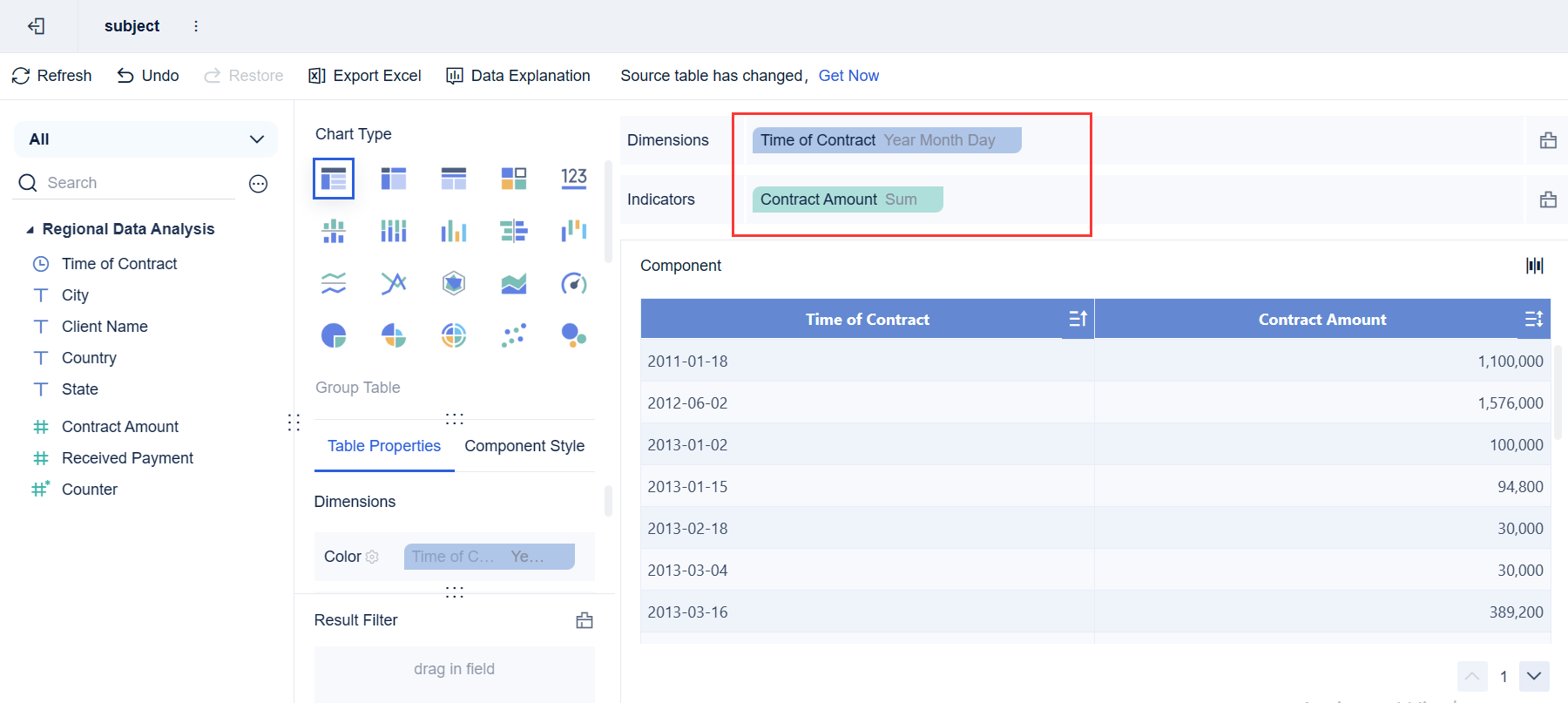Viewport: 1568px width, 703px height.
Task: Choose the gauge dashboard chart icon
Action: [573, 283]
